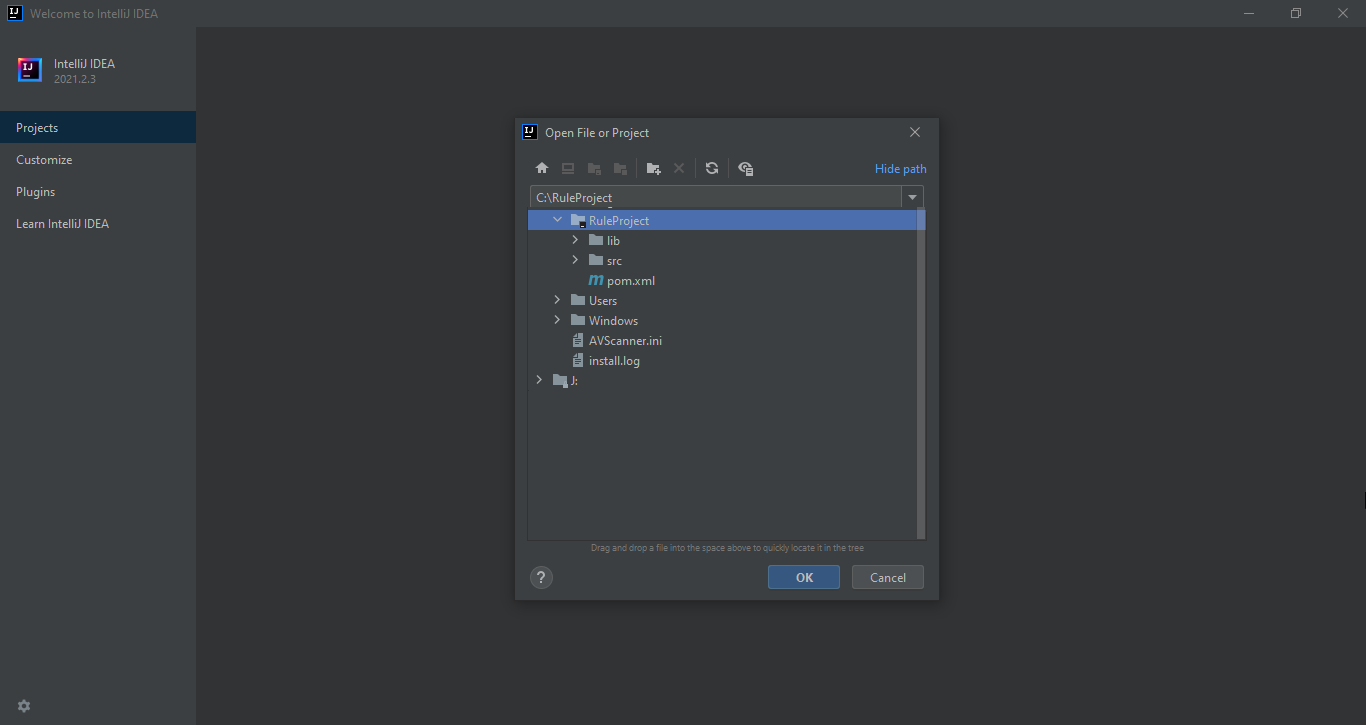Toggle Show Hidden Files and Directories icon
1366x725 pixels.
pos(745,169)
